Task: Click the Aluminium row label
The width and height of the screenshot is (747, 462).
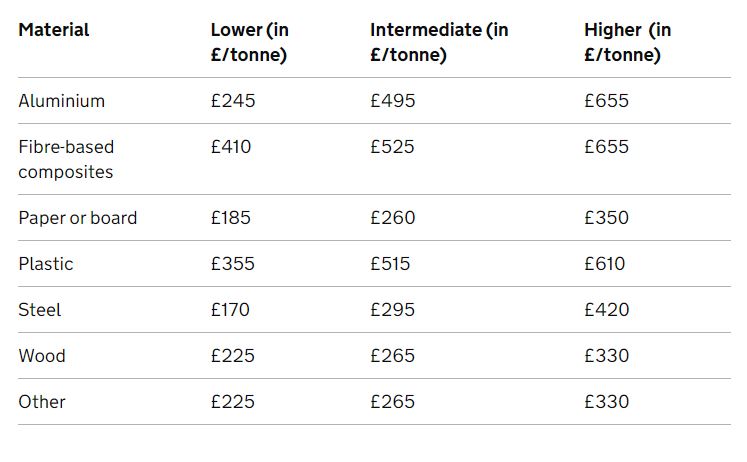Action: point(61,101)
